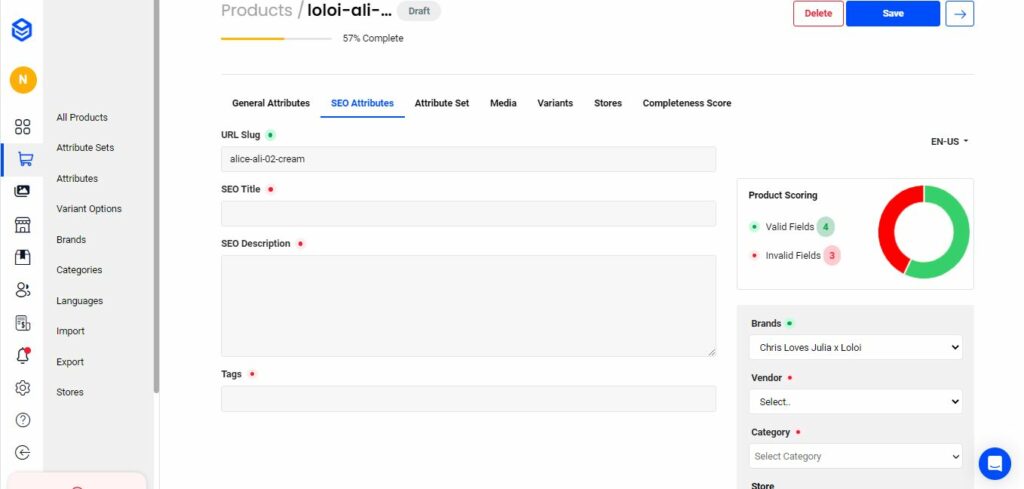1024x489 pixels.
Task: Expand the Vendor select dropdown
Action: 855,402
